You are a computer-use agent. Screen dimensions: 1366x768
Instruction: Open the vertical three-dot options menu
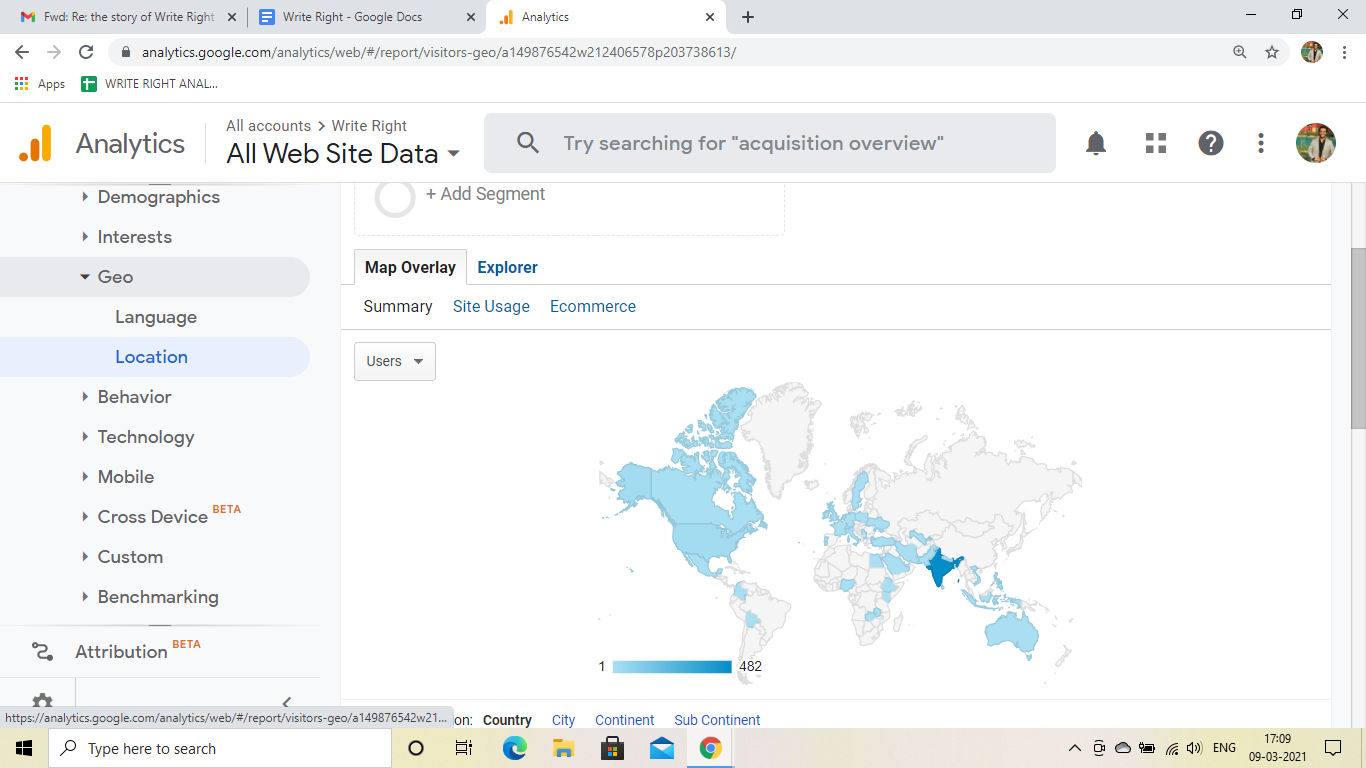click(1261, 143)
